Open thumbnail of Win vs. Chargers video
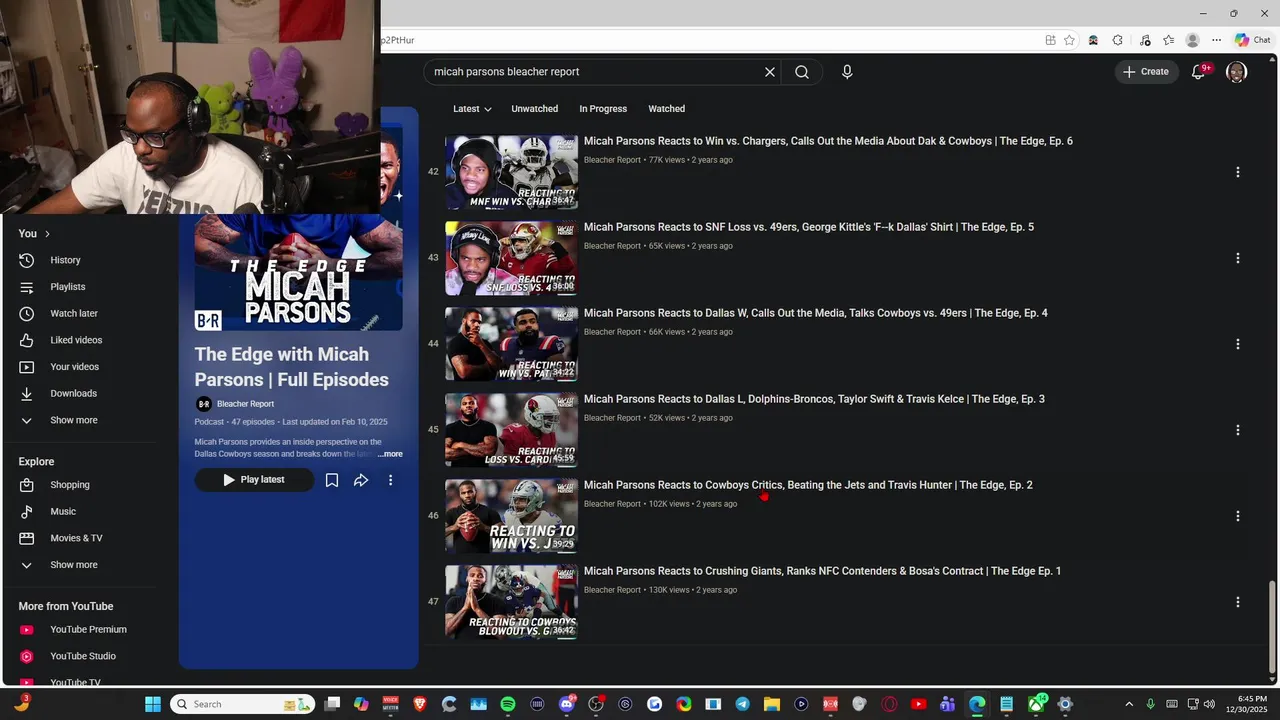Screen dimensions: 1280x720 [511, 172]
